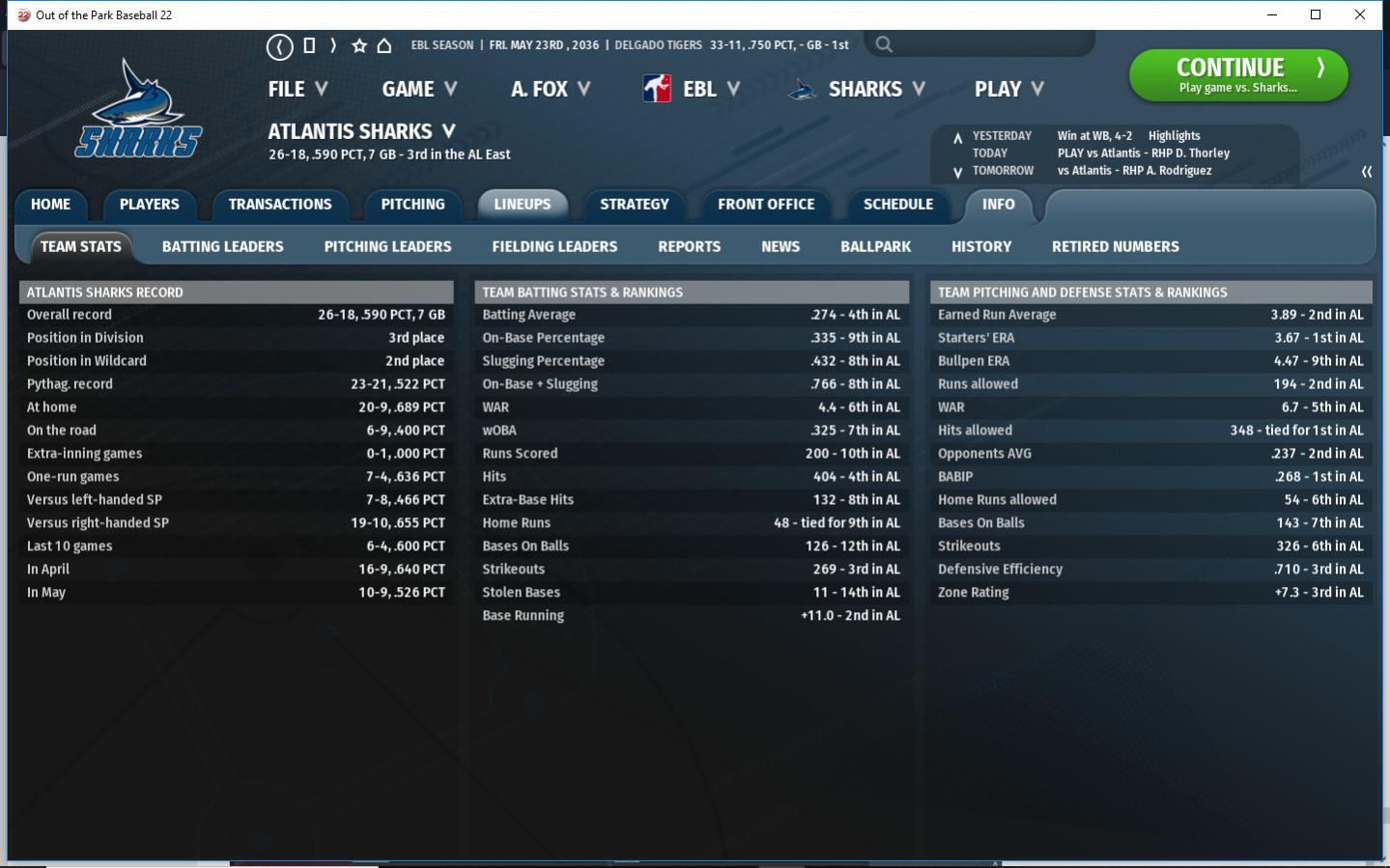Click the 'Stolen Bases' stat row
The image size is (1390, 868).
[x=692, y=593]
